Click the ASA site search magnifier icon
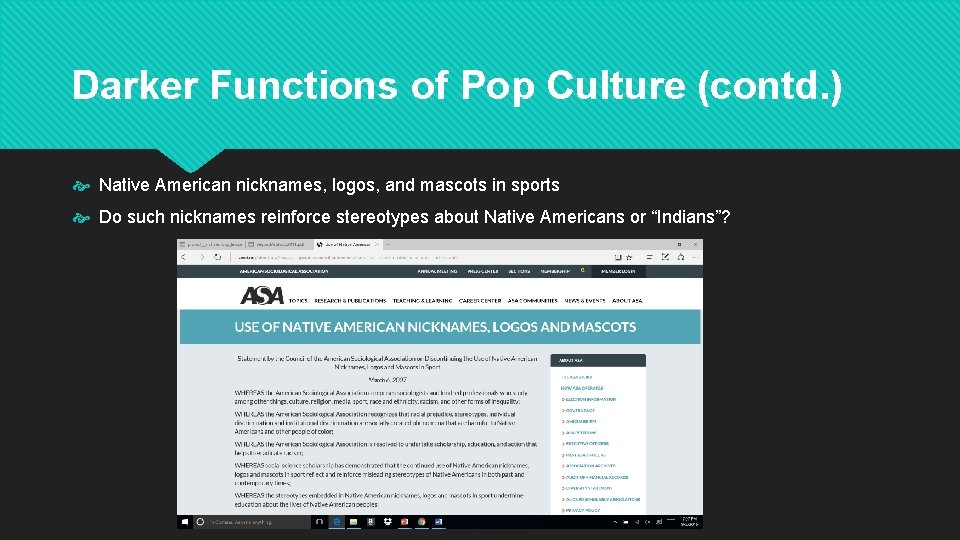This screenshot has height=540, width=960. click(x=582, y=270)
